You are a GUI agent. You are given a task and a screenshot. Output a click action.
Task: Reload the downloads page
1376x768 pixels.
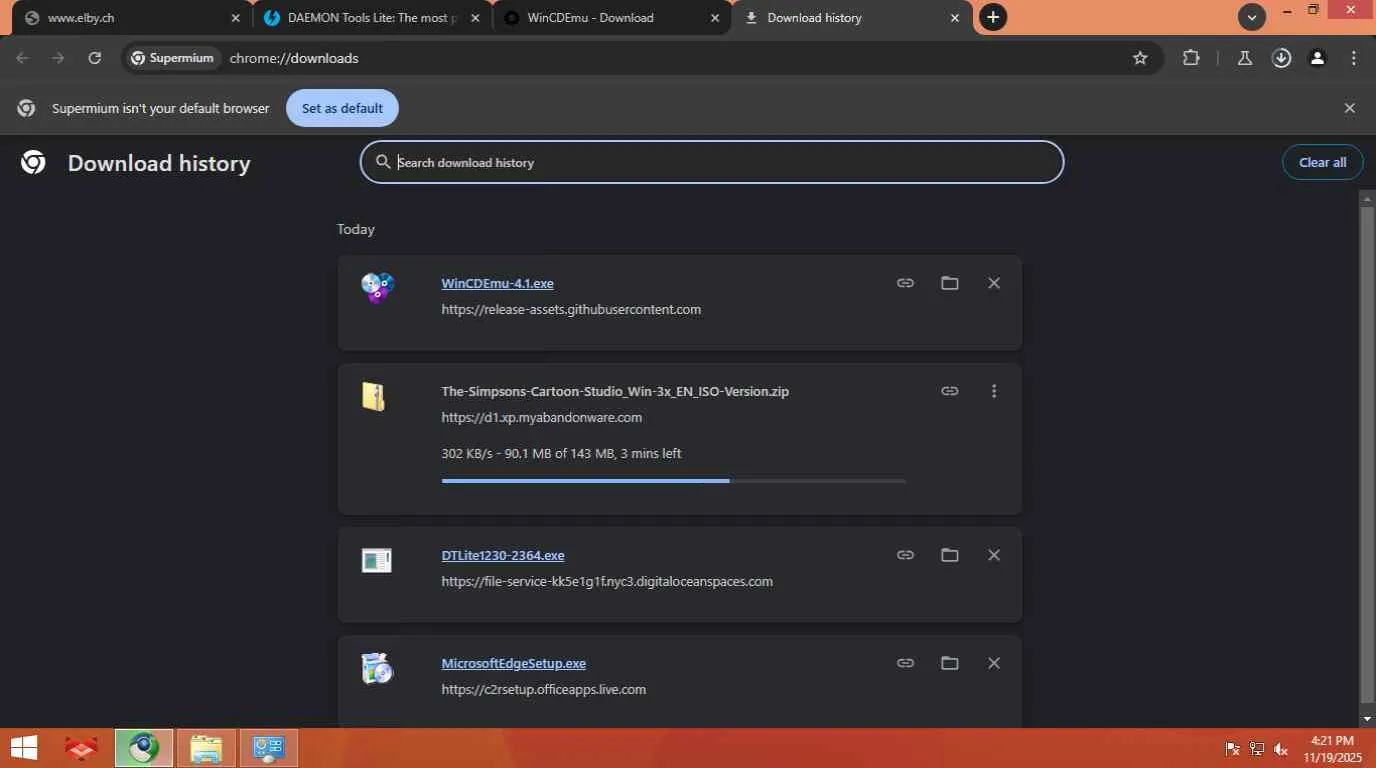[94, 58]
